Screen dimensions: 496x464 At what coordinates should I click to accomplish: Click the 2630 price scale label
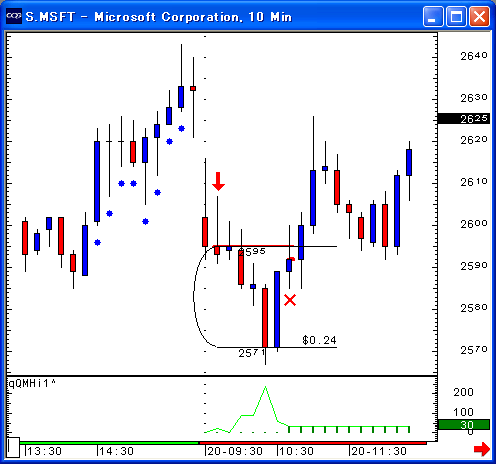pos(474,98)
